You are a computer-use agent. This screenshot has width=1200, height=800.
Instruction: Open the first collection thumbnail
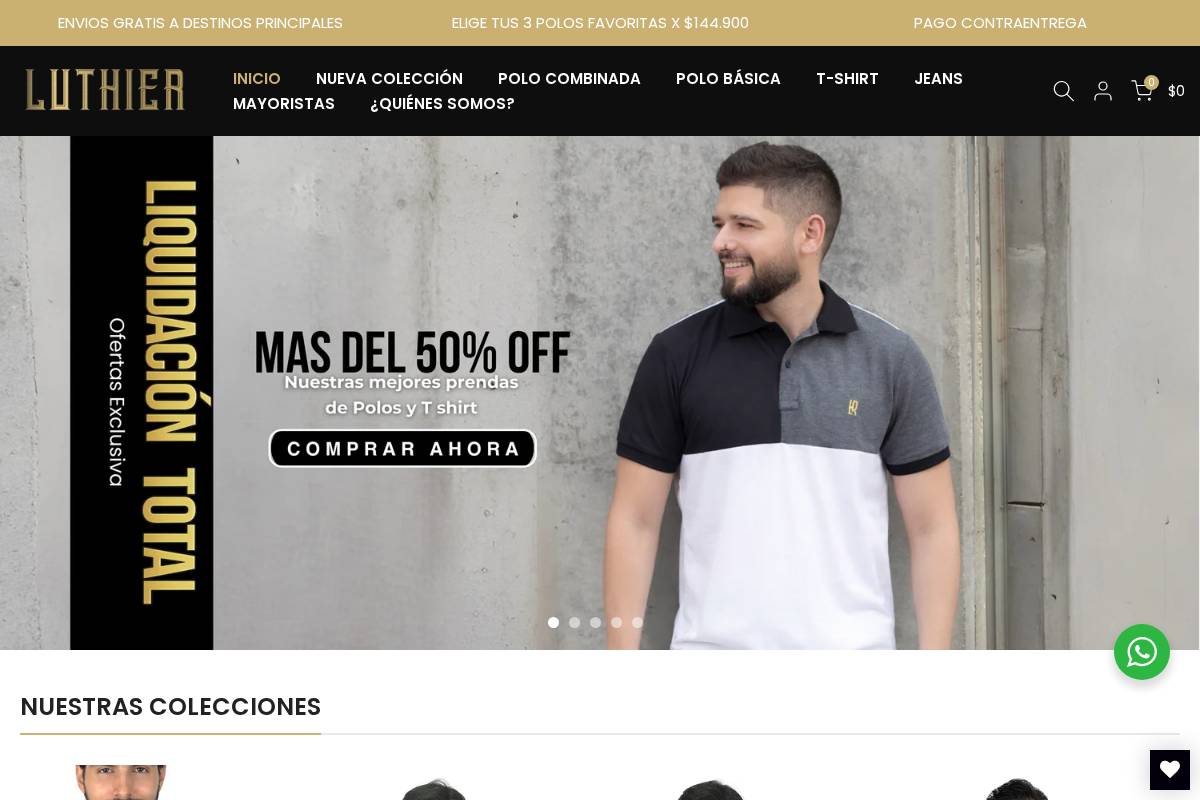(121, 782)
